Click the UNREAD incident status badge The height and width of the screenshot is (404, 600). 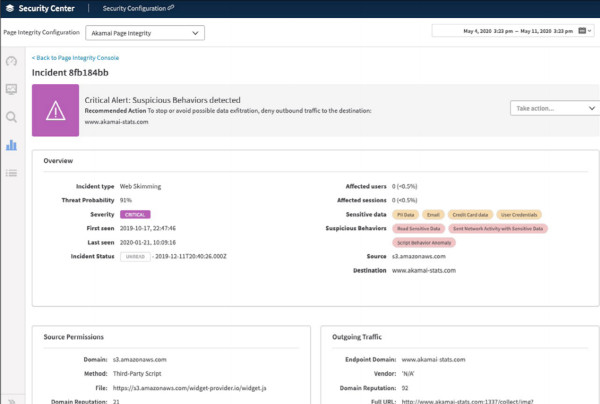[x=135, y=256]
